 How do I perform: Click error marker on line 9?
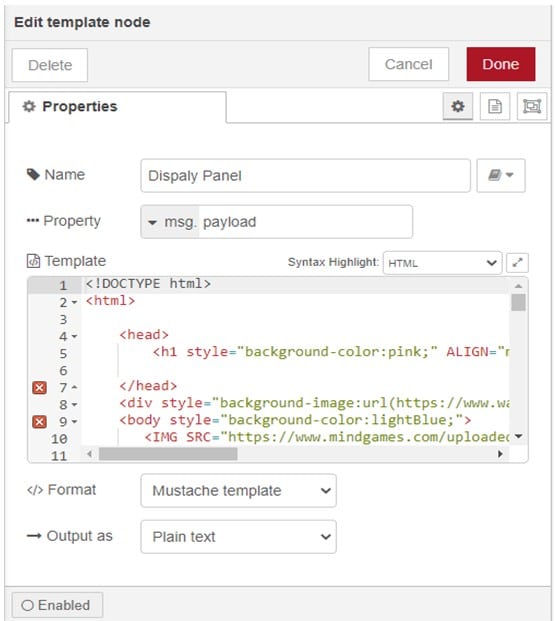click(39, 421)
